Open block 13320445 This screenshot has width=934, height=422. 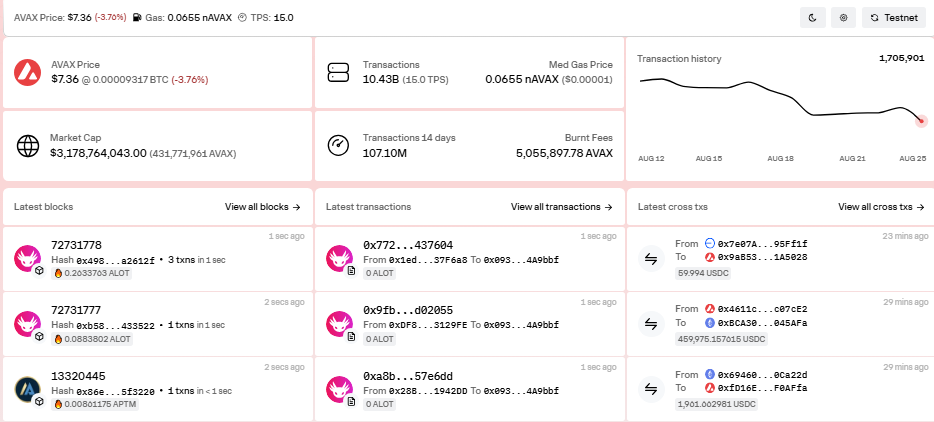(x=78, y=376)
